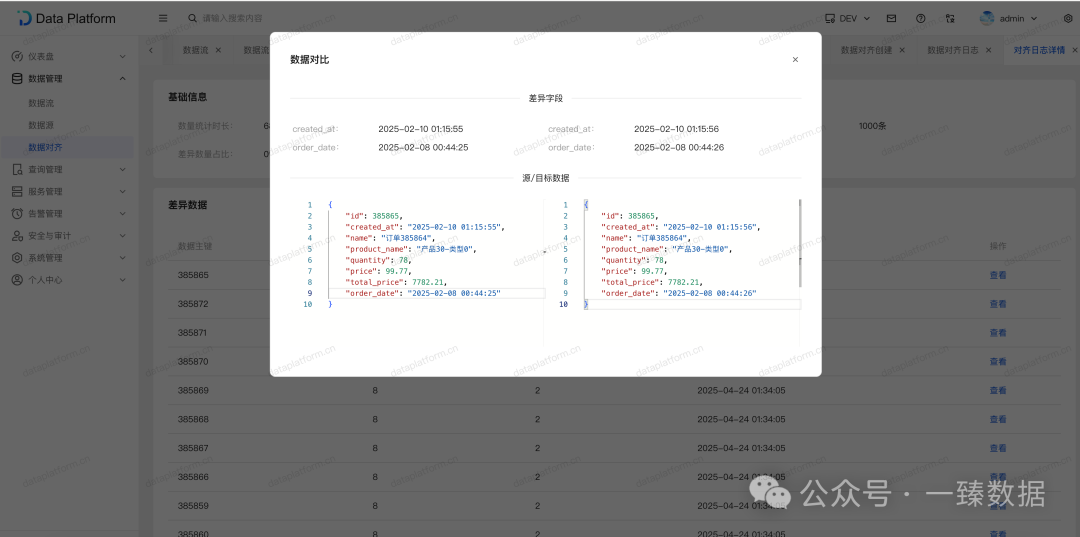Image resolution: width=1080 pixels, height=537 pixels.
Task: Click the language translate icon
Action: pyautogui.click(x=950, y=19)
